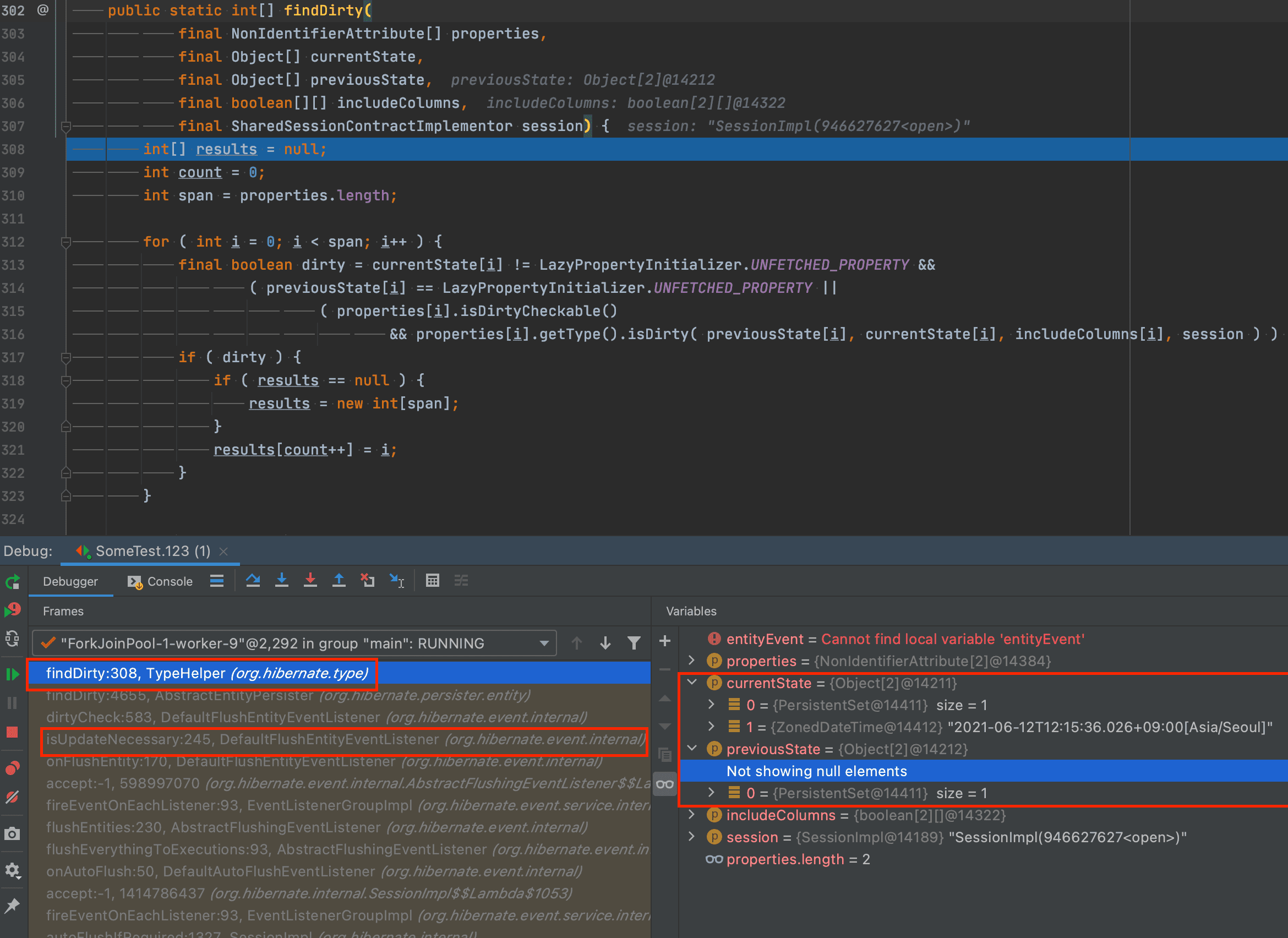Select the Debugger tab
This screenshot has width=1288, height=938.
pos(70,581)
